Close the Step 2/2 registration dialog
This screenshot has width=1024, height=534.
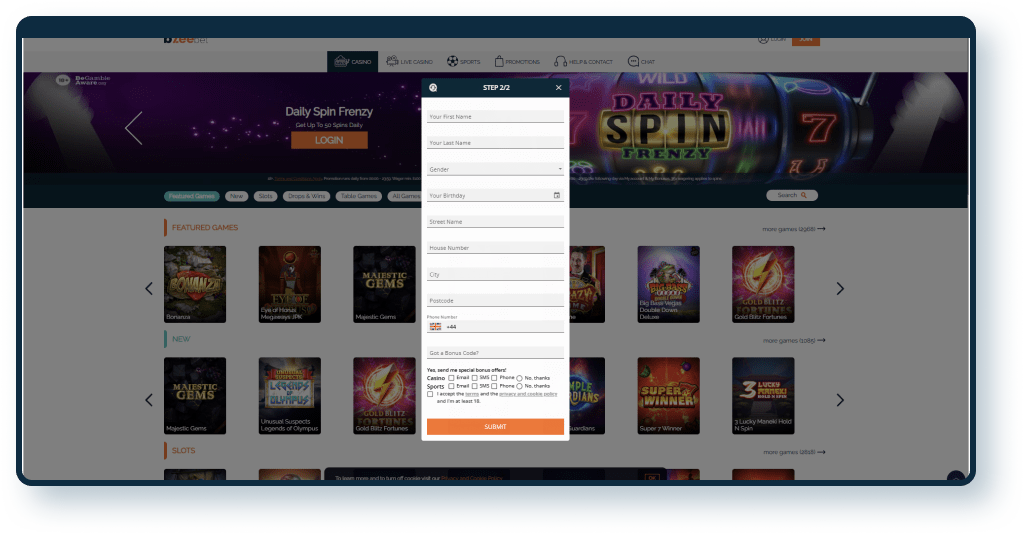click(559, 88)
